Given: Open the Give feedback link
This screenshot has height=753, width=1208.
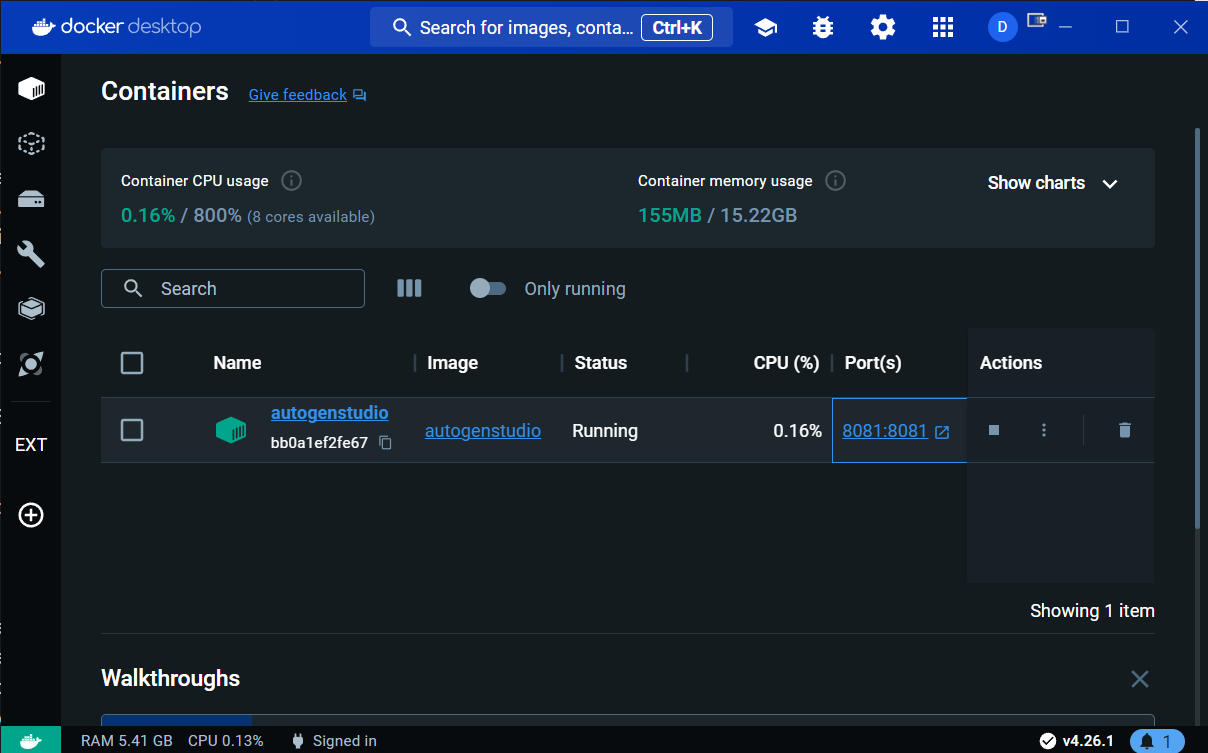Looking at the screenshot, I should 297,94.
